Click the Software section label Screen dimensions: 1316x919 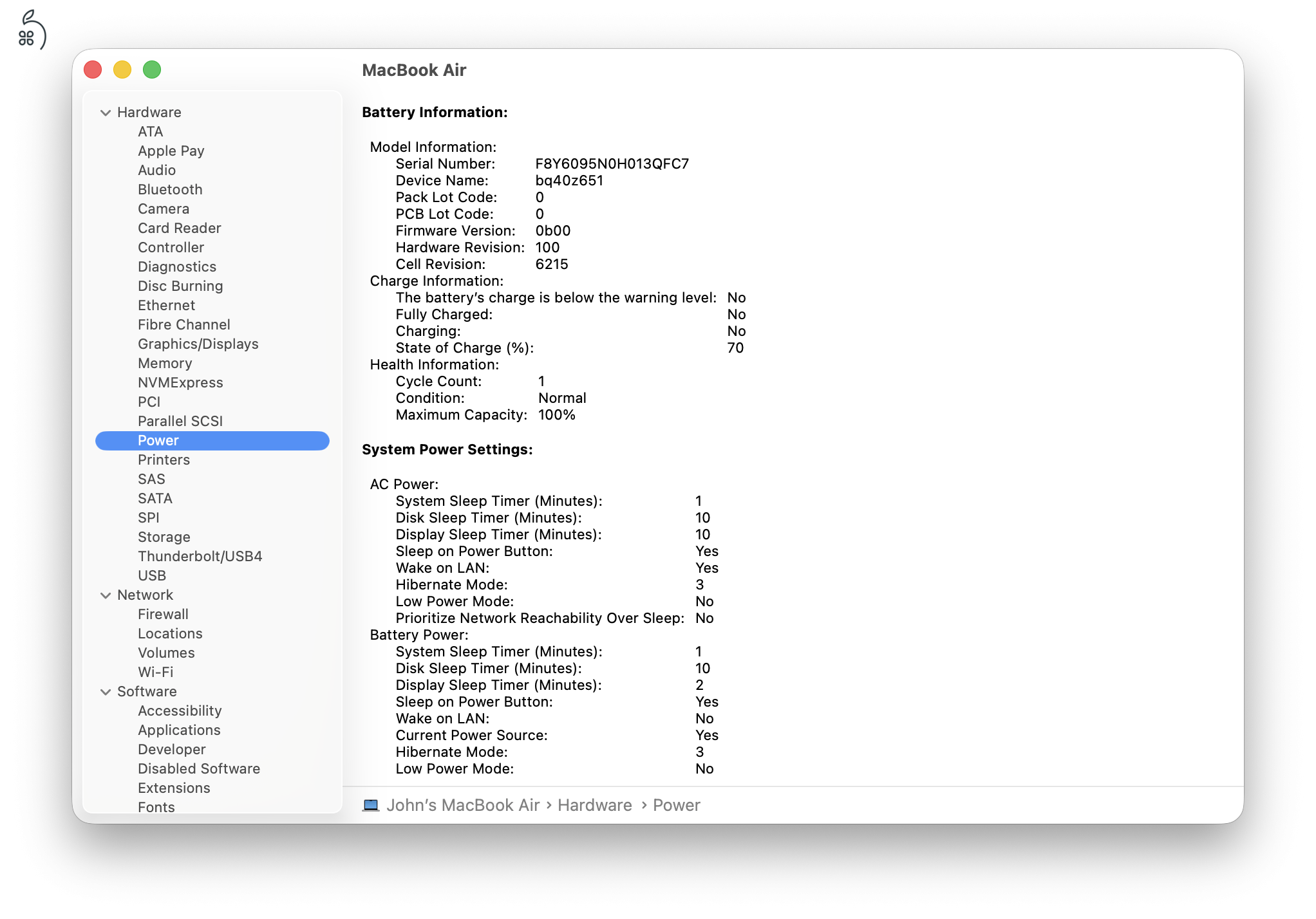tap(147, 691)
